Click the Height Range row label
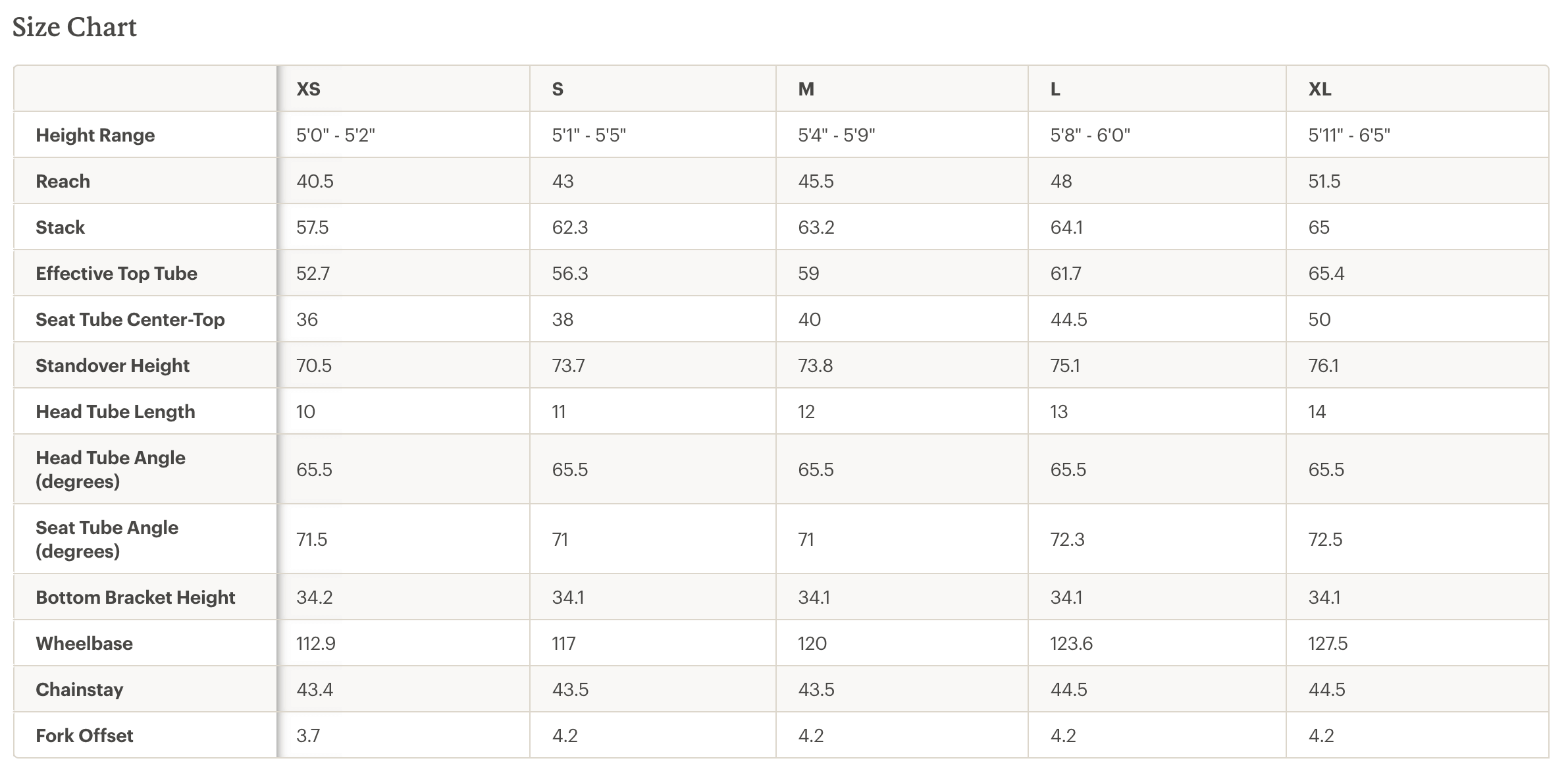The height and width of the screenshot is (773, 1568). (95, 135)
